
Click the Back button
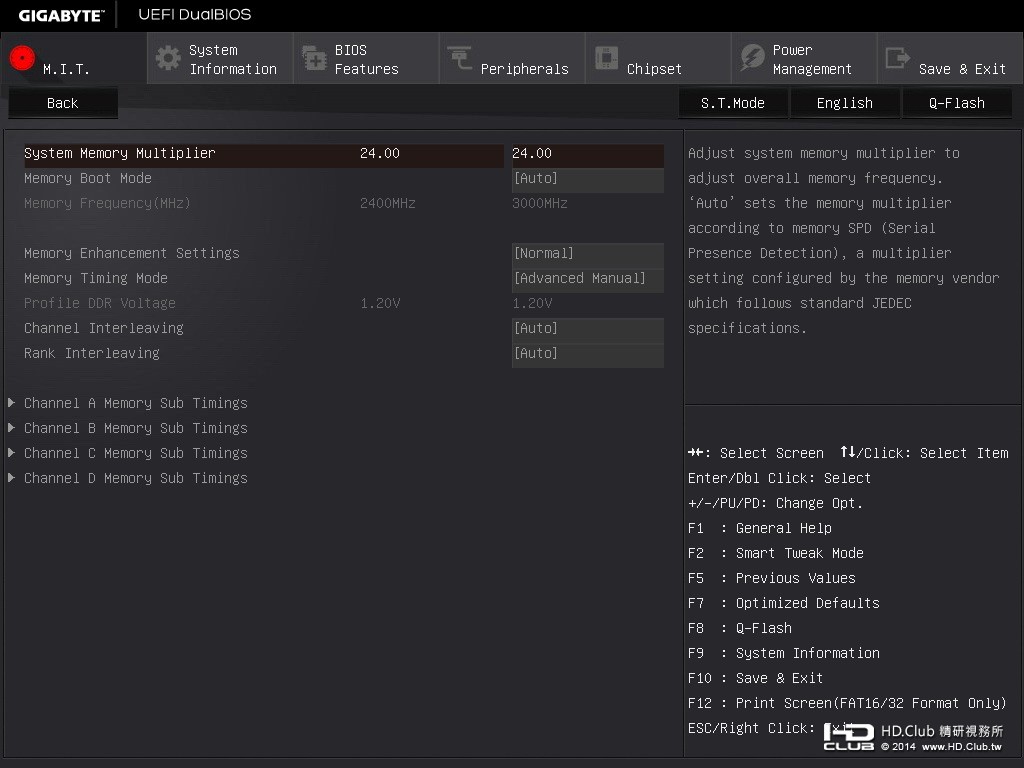tap(63, 103)
